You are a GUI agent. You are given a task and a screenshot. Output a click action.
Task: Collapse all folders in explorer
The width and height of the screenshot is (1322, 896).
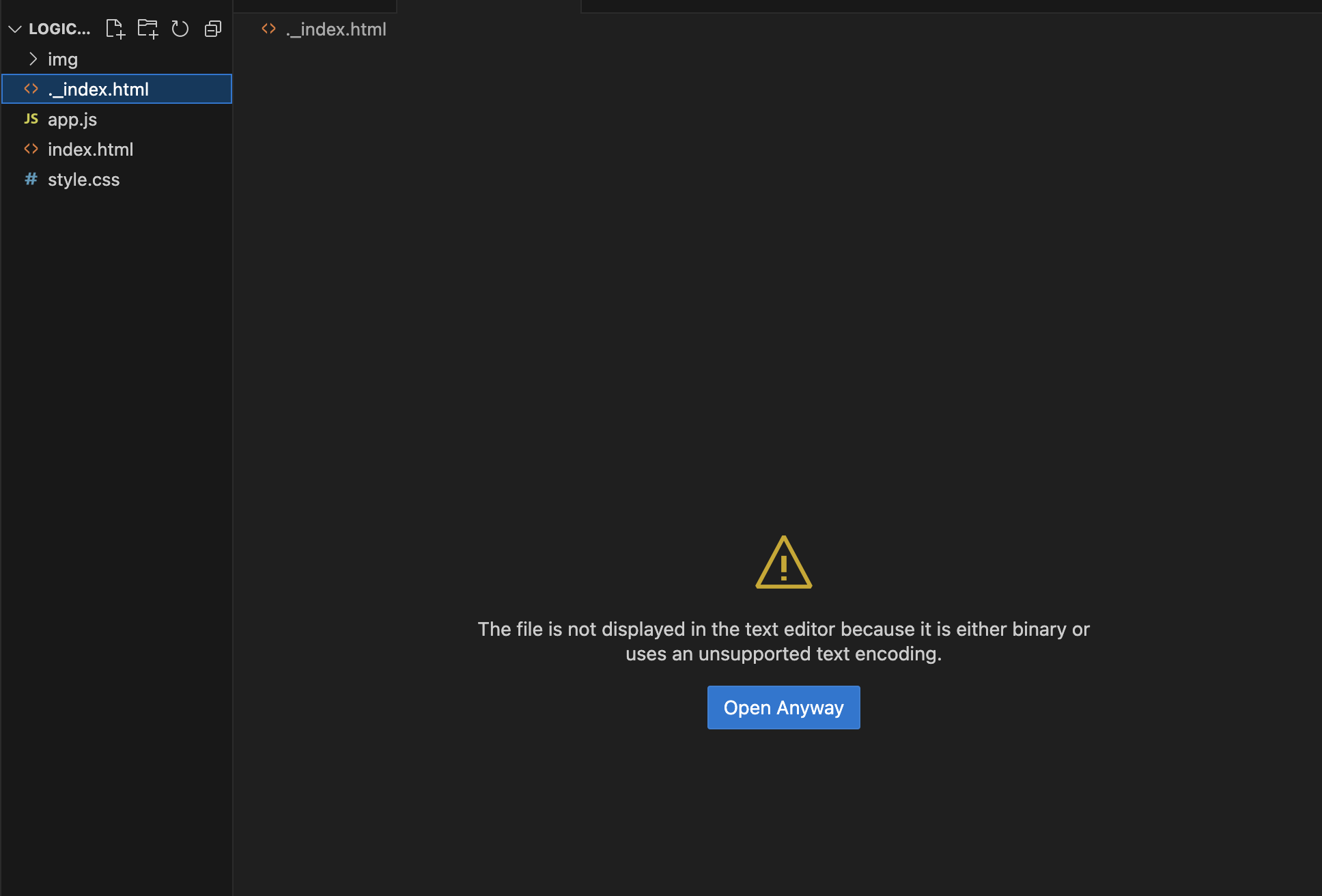coord(213,29)
